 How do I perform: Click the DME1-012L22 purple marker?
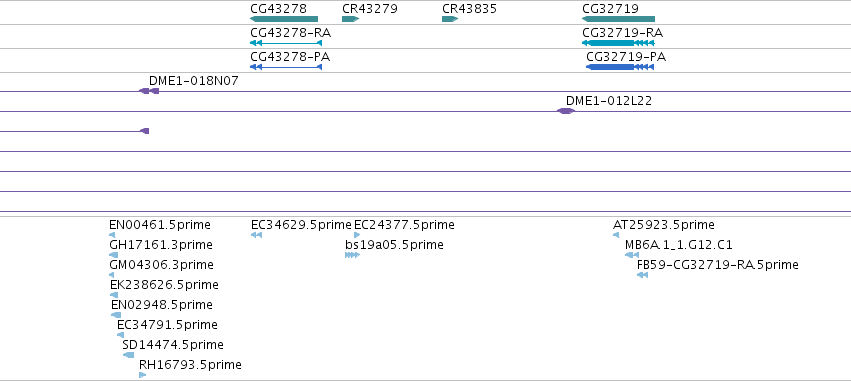coord(566,111)
